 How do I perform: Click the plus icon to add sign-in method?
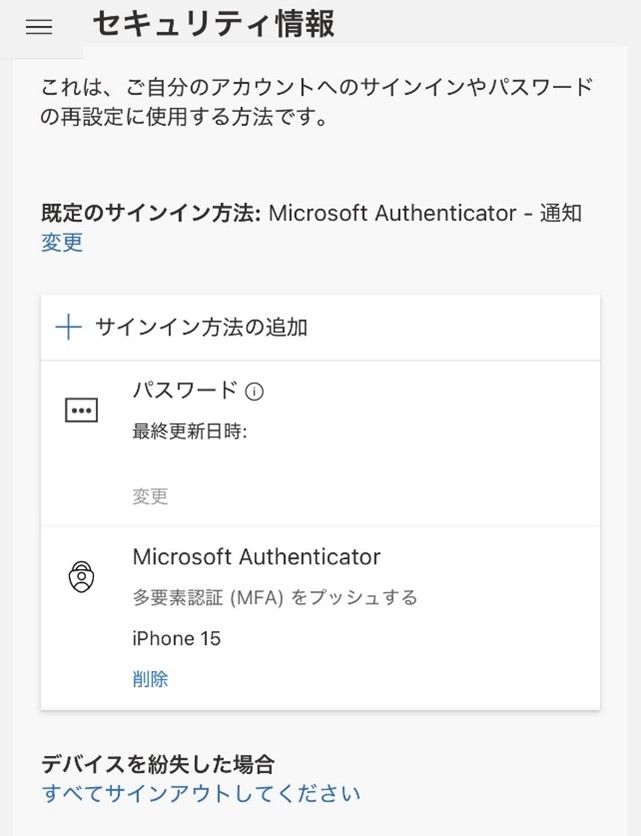68,327
